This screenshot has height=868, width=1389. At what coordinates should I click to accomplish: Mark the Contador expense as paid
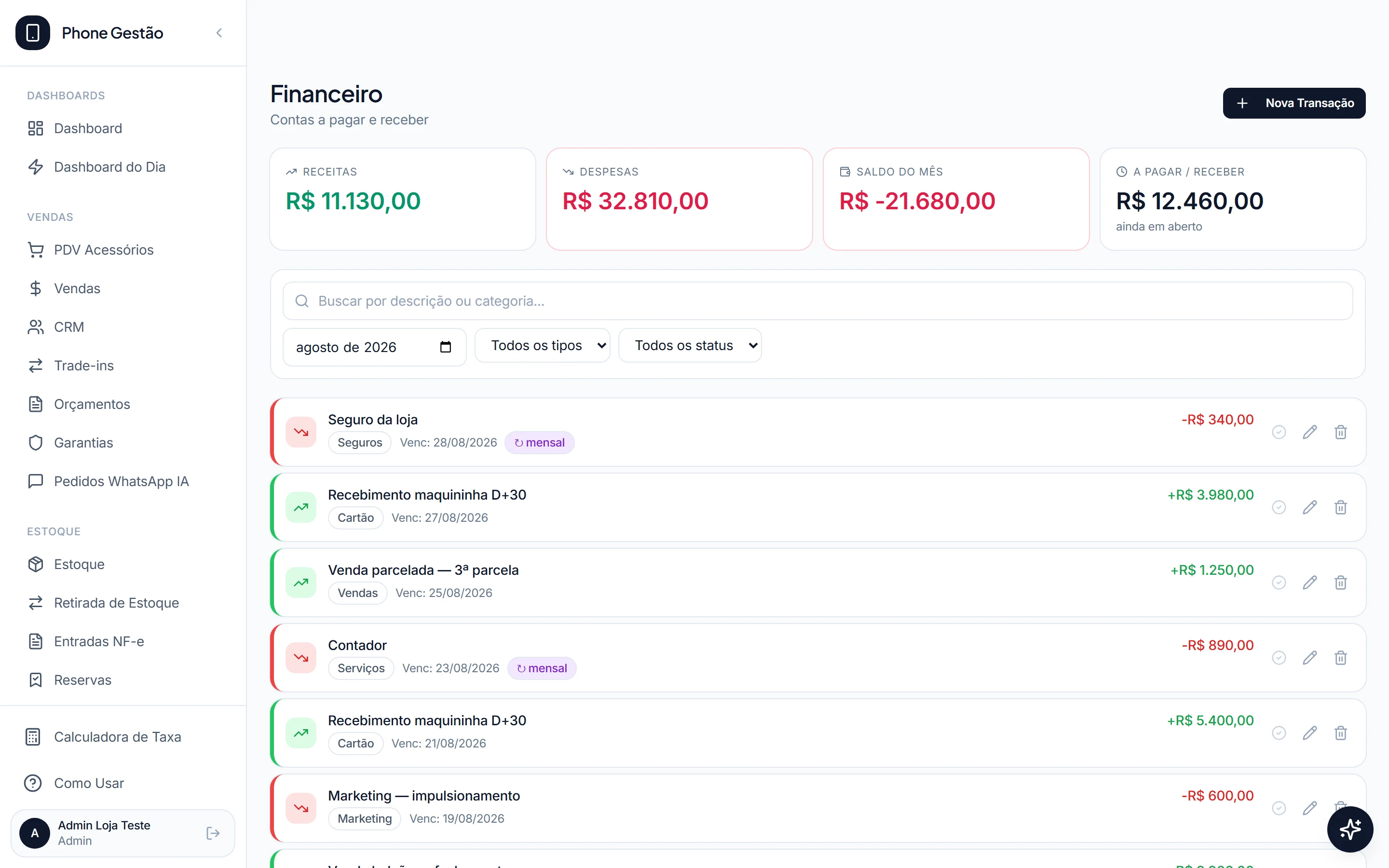1279,658
